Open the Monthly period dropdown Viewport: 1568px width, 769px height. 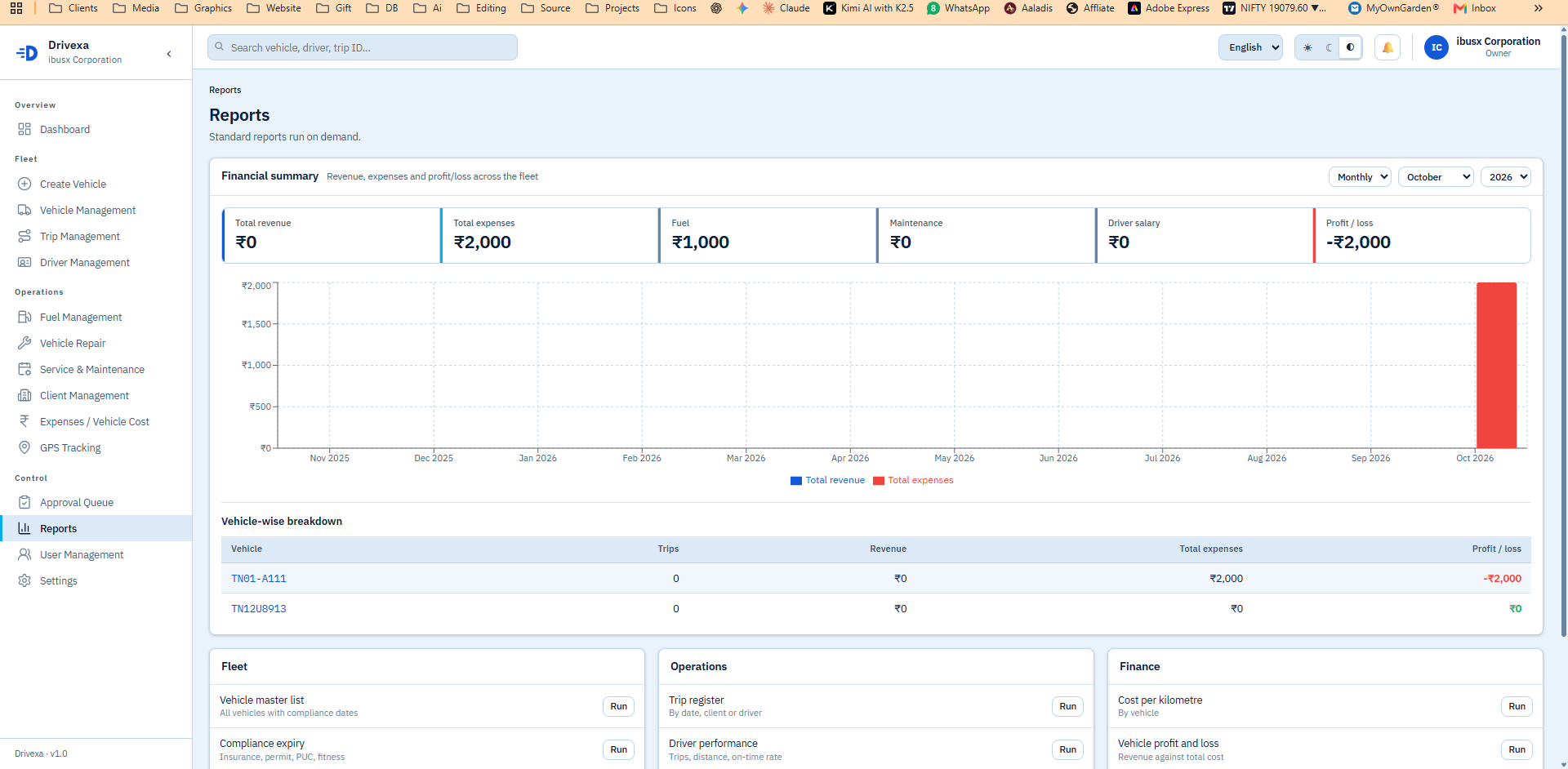coord(1360,177)
